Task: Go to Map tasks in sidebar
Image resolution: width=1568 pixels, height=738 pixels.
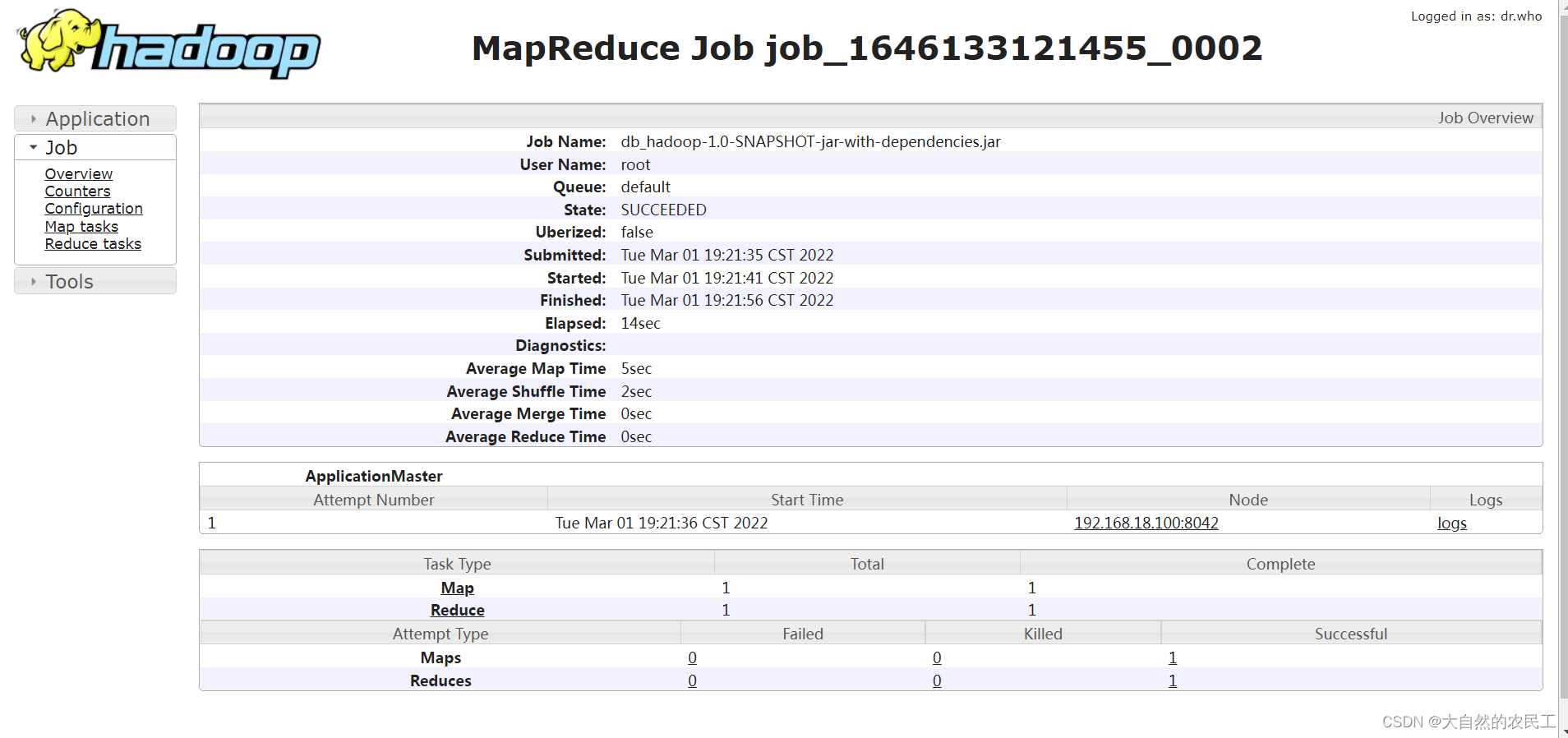Action: click(x=81, y=227)
